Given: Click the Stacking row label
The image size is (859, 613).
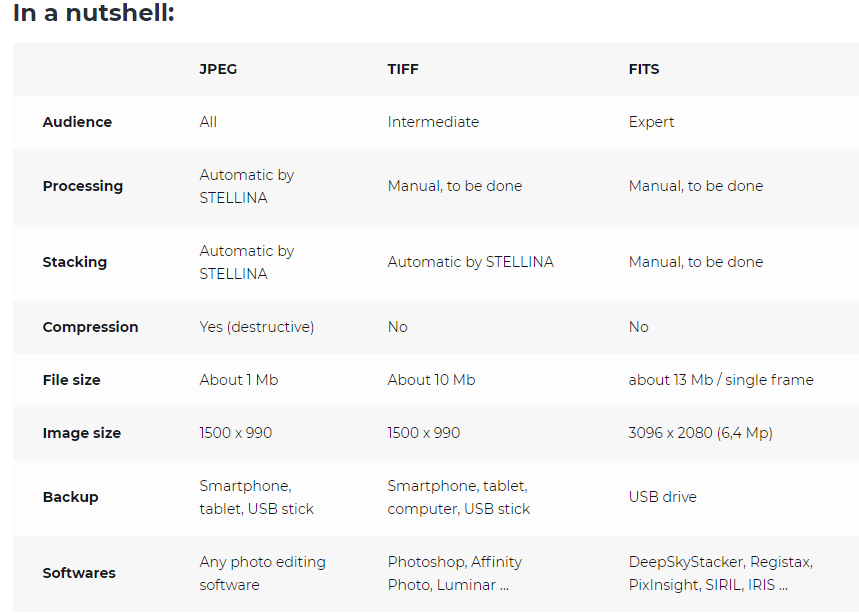Looking at the screenshot, I should [x=75, y=262].
